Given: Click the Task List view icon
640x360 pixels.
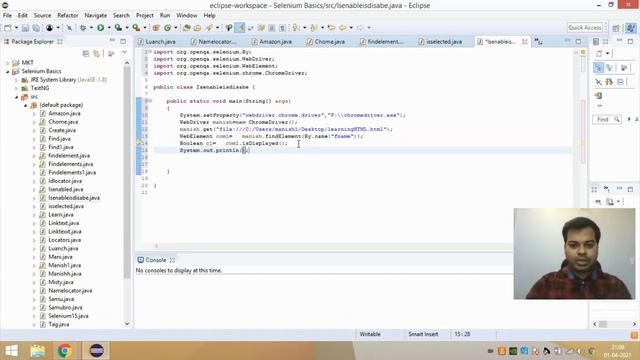Looking at the screenshot, I should (x=596, y=42).
